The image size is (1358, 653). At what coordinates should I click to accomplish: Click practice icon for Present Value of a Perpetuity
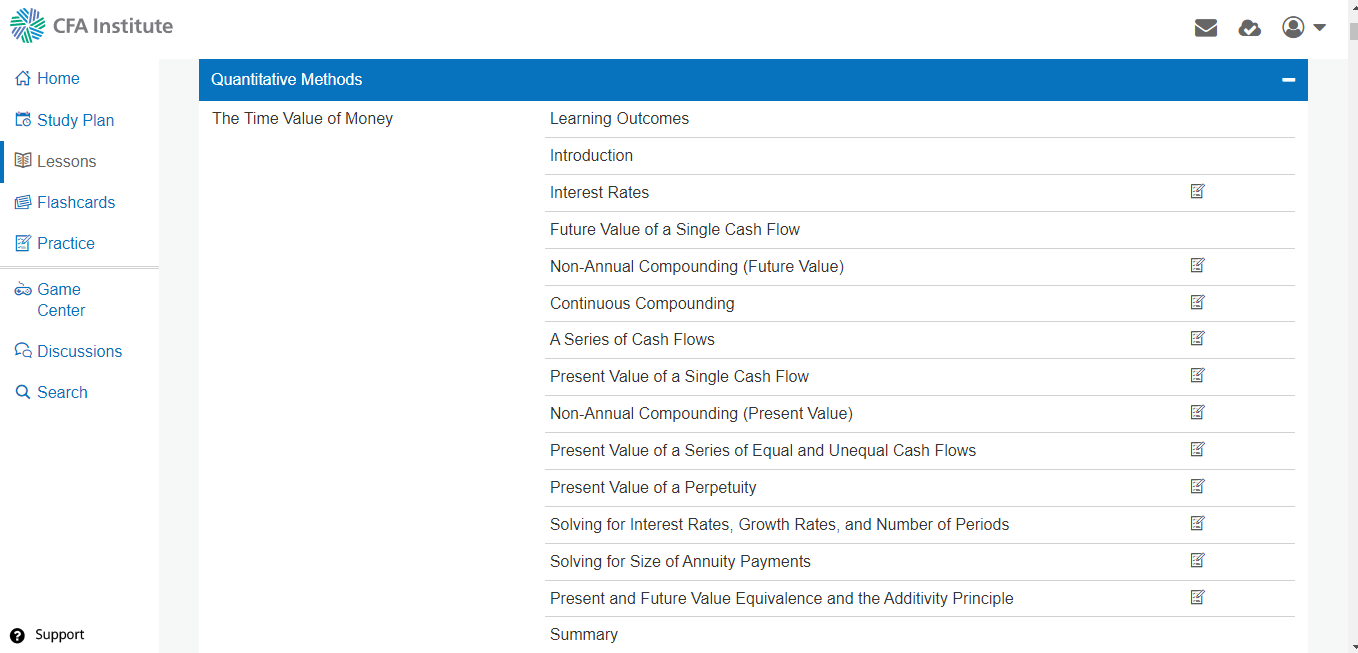click(1198, 486)
